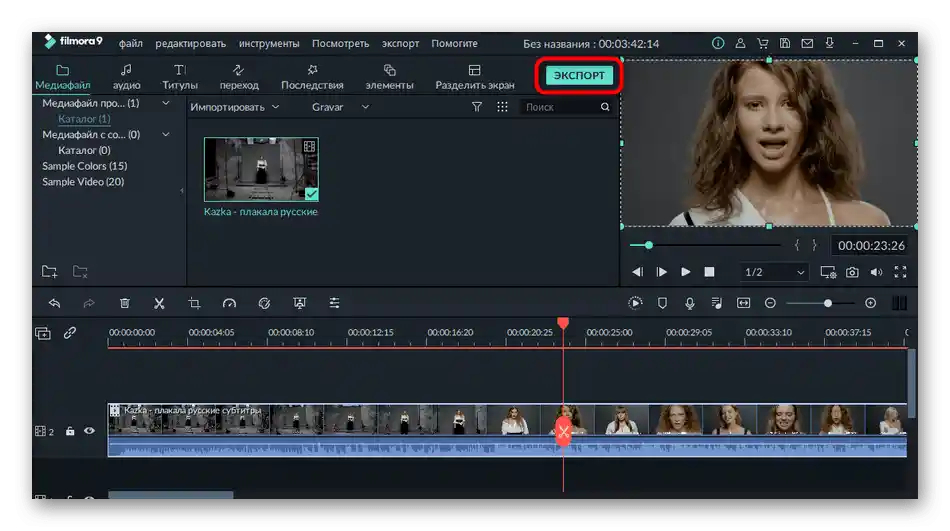Click the microphone voiceover record icon
This screenshot has height=531, width=950.
click(689, 303)
